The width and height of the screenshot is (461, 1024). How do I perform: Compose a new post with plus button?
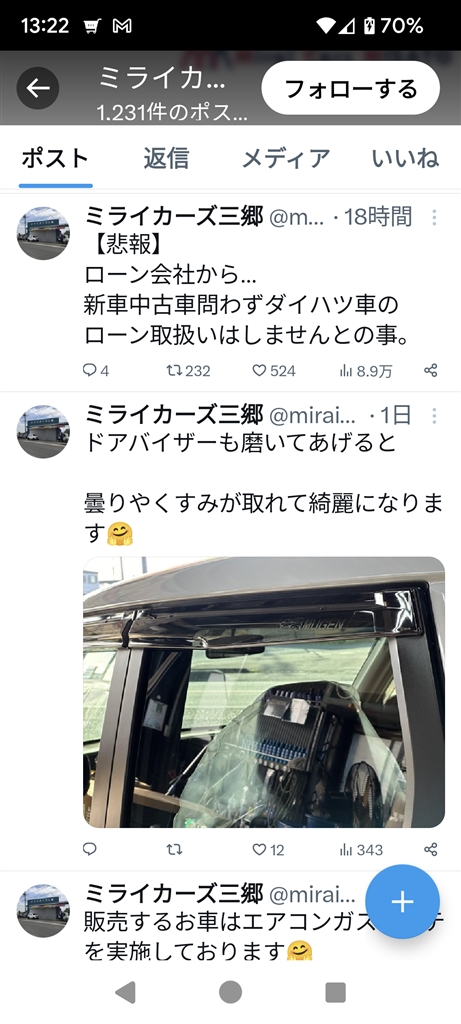click(402, 902)
